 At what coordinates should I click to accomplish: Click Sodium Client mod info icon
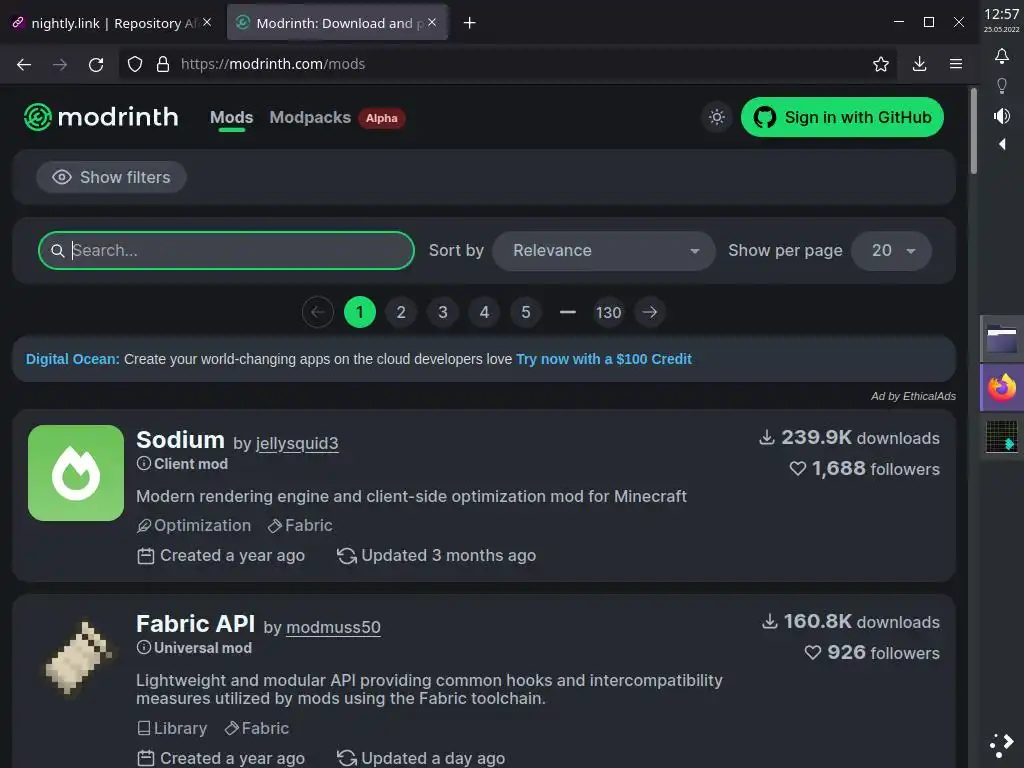pos(143,464)
